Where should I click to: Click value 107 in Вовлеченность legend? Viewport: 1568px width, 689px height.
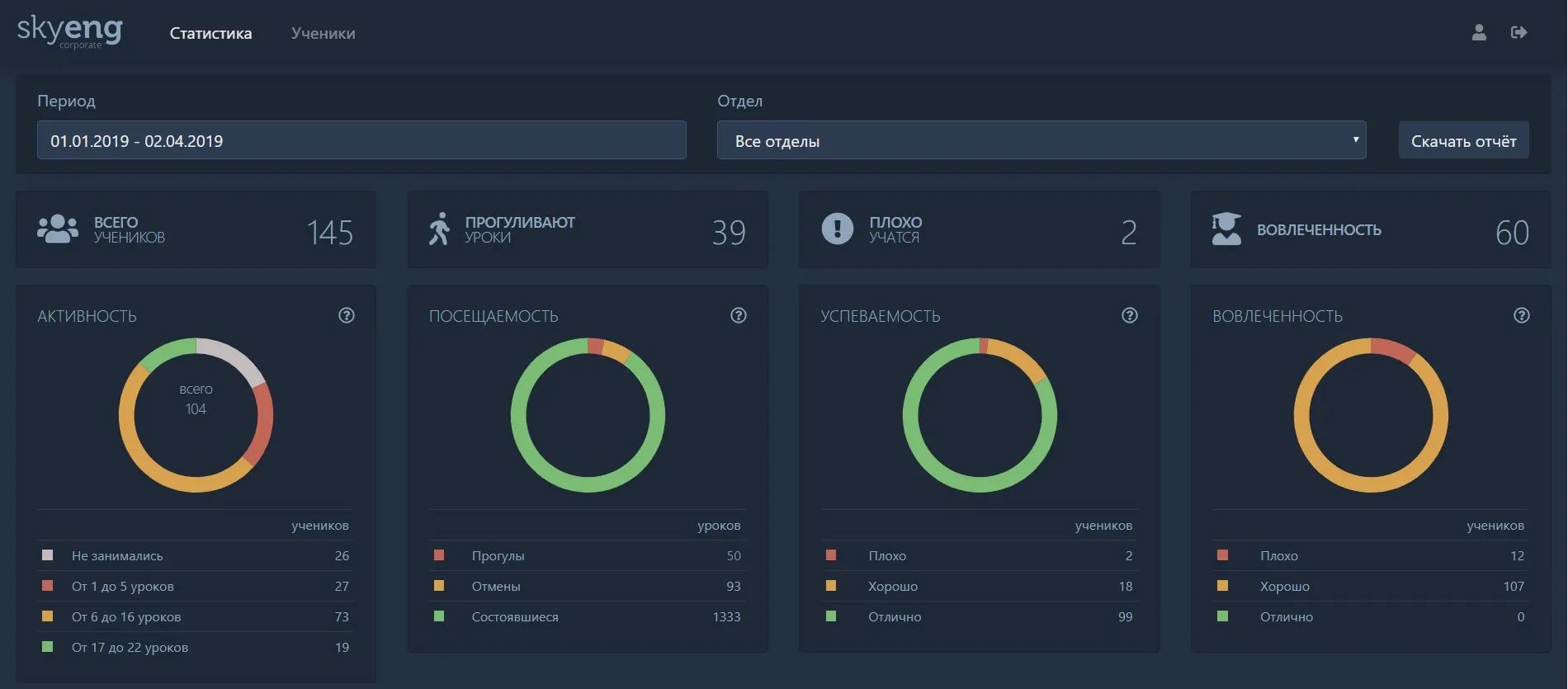(x=1514, y=586)
